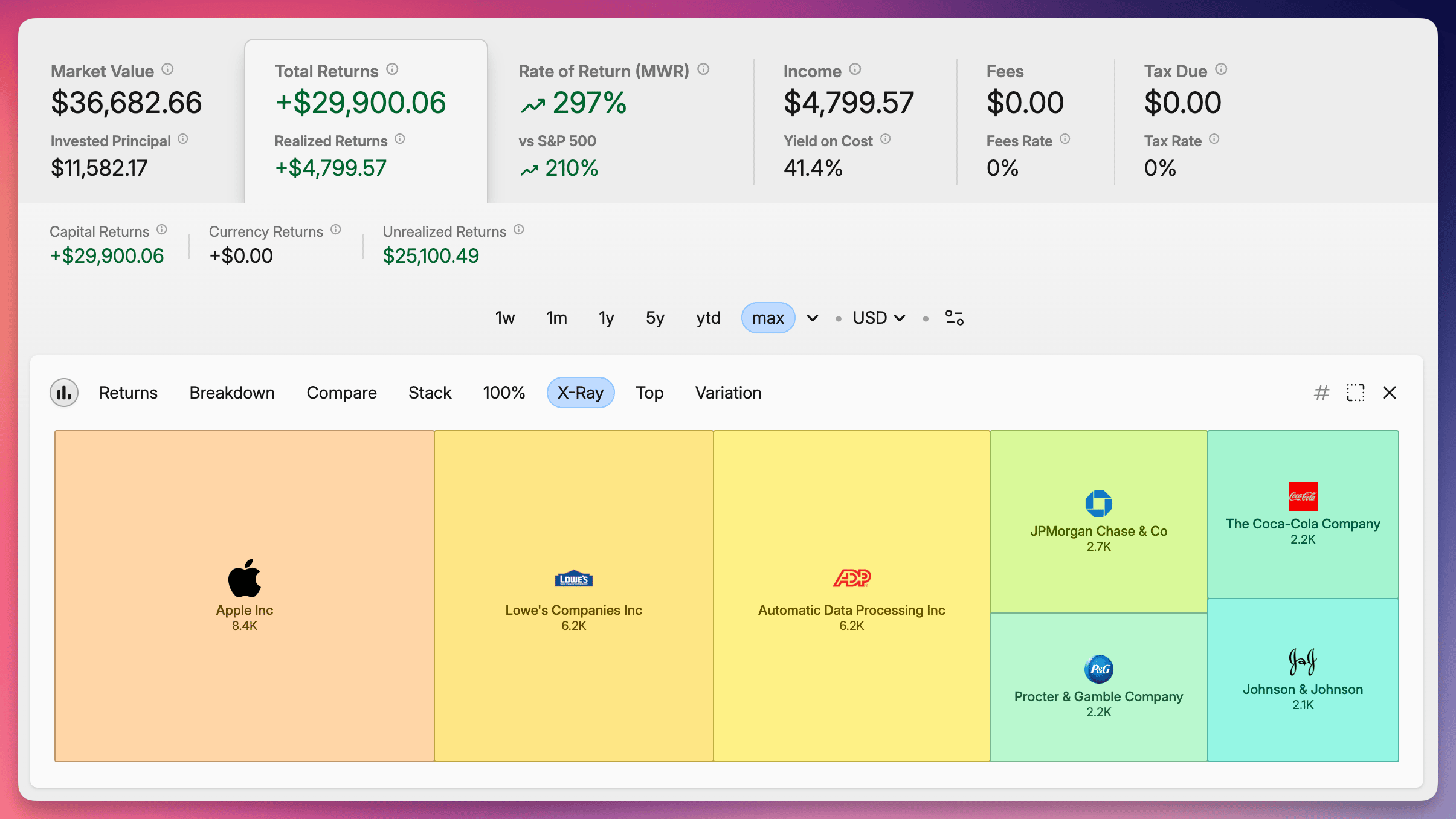
Task: Click the Market Value amount $36,682.66
Action: [x=126, y=103]
